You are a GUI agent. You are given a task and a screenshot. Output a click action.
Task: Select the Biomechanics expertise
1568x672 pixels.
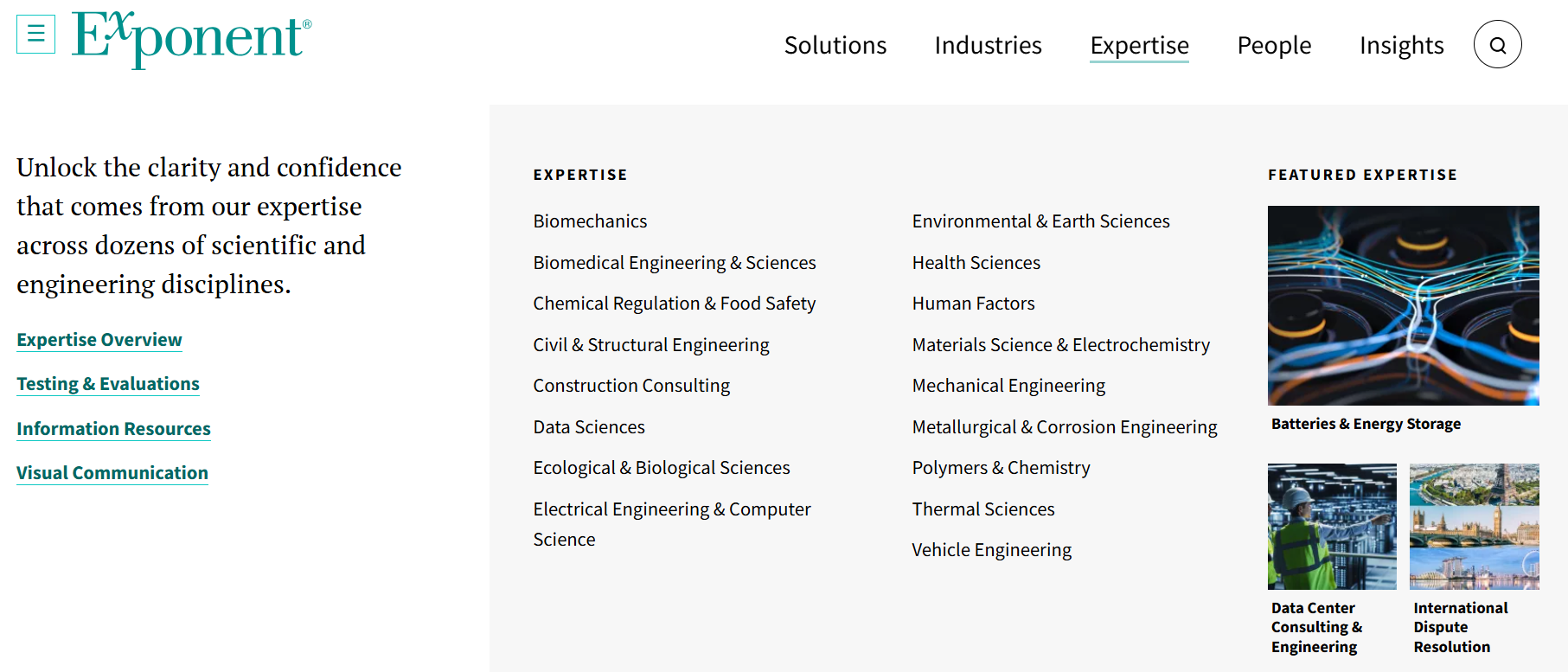(590, 221)
